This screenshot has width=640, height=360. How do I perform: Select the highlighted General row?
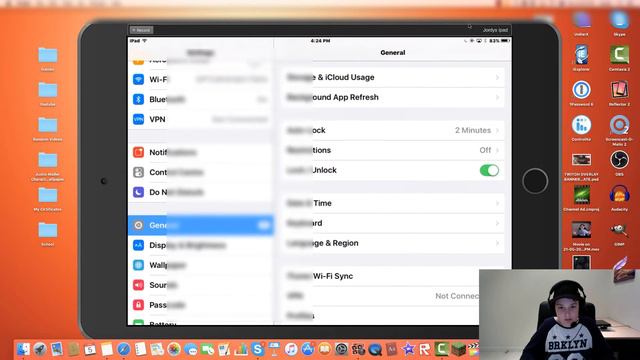point(200,225)
